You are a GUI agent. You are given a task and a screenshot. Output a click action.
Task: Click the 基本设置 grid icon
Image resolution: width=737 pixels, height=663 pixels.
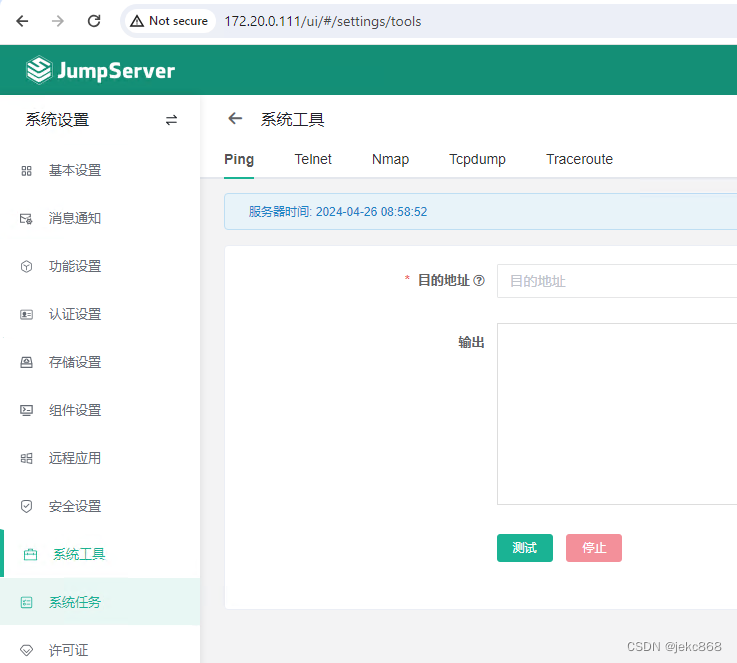pyautogui.click(x=26, y=171)
